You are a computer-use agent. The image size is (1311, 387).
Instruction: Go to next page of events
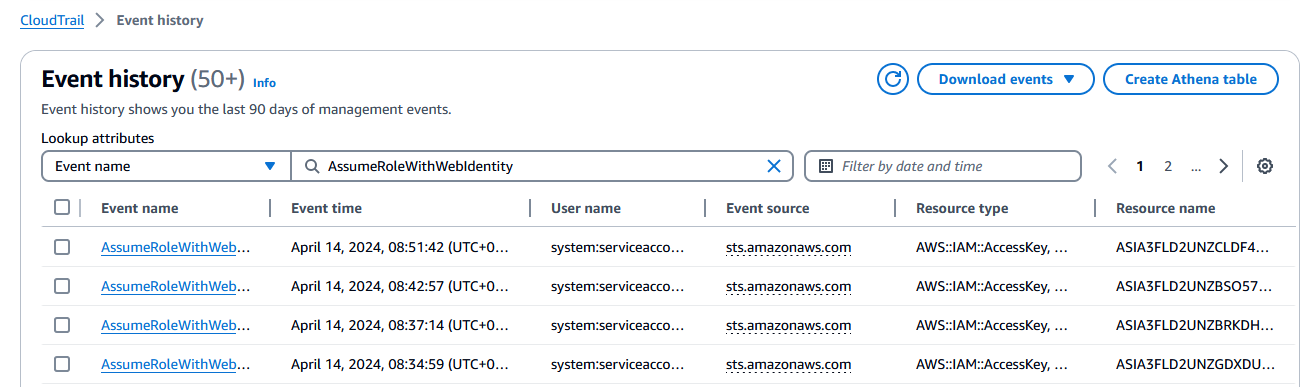pyautogui.click(x=1223, y=166)
